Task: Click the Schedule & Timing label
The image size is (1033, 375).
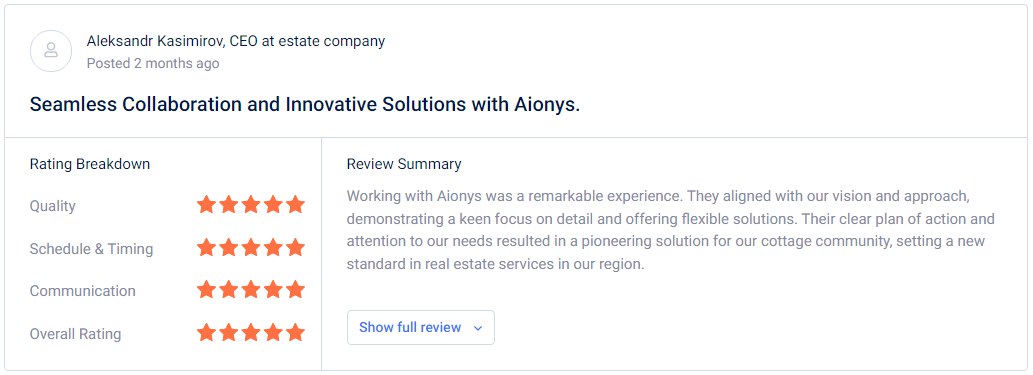Action: 91,249
